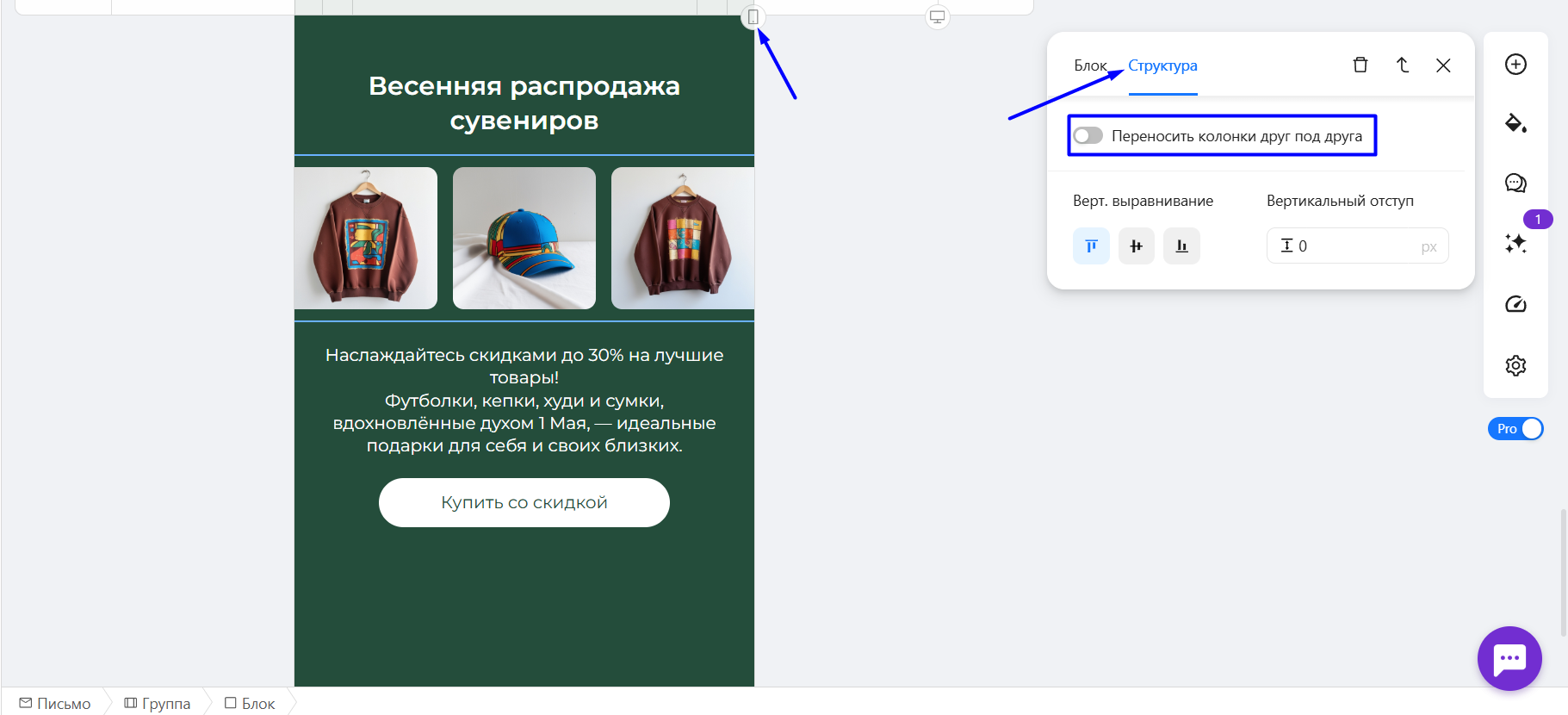Click the vertical indent px input field
1568x715 pixels.
[x=1356, y=246]
